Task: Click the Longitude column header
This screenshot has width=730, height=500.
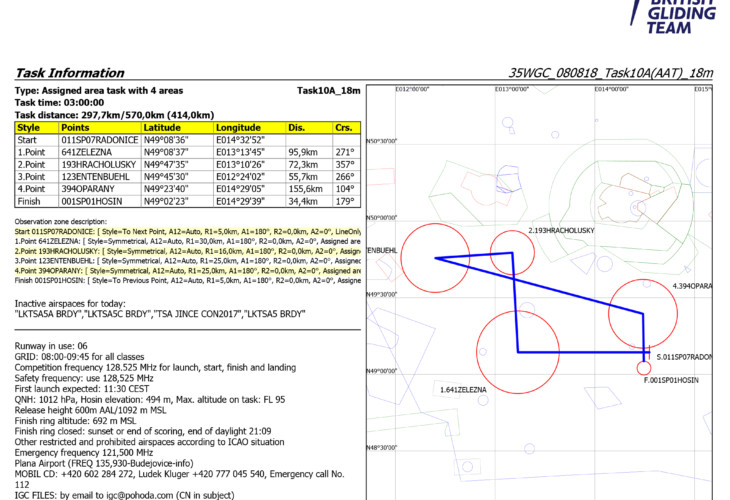Action: click(x=238, y=128)
